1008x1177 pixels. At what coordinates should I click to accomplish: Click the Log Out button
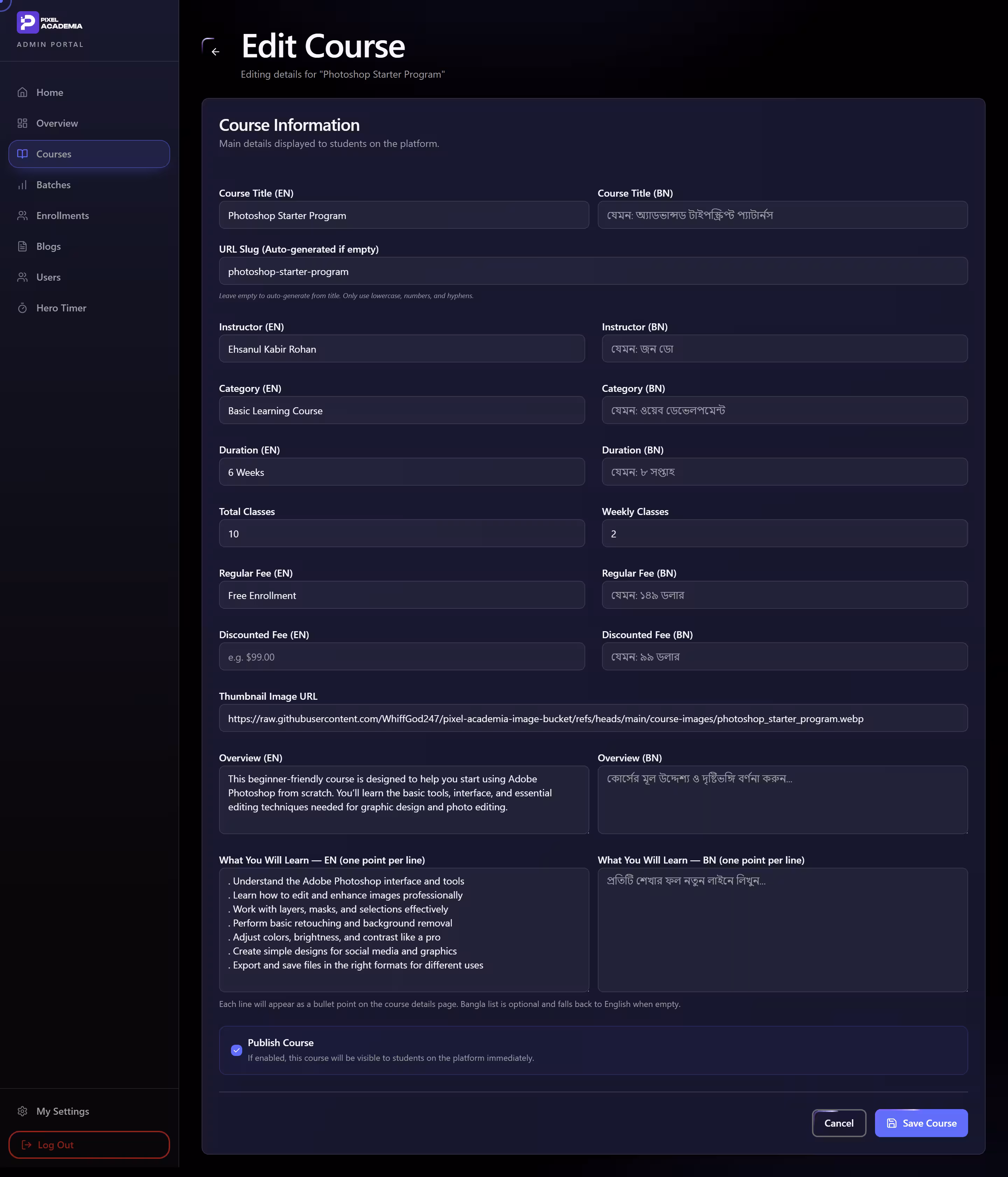click(x=89, y=1144)
